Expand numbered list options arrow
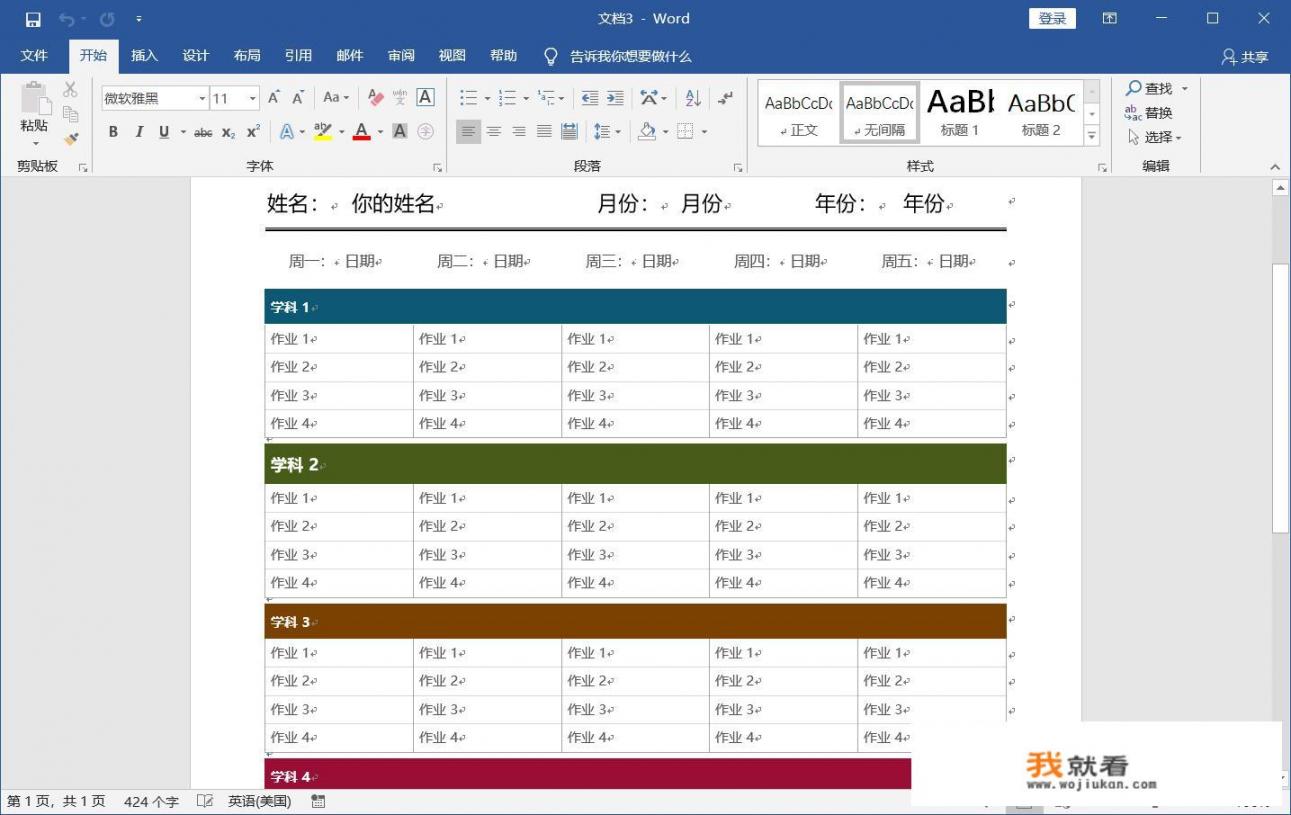The width and height of the screenshot is (1291, 815). point(526,98)
